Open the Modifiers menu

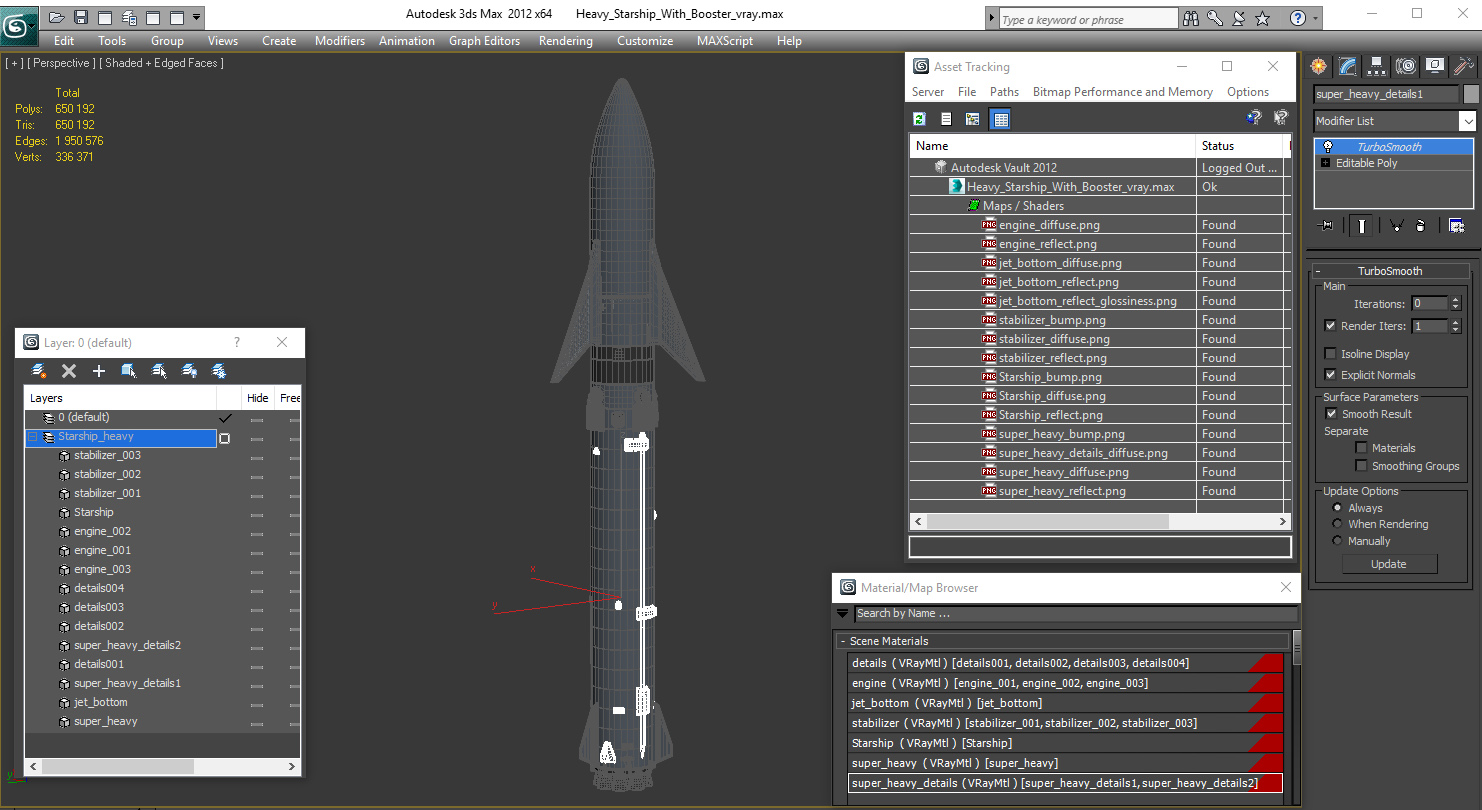pyautogui.click(x=339, y=41)
